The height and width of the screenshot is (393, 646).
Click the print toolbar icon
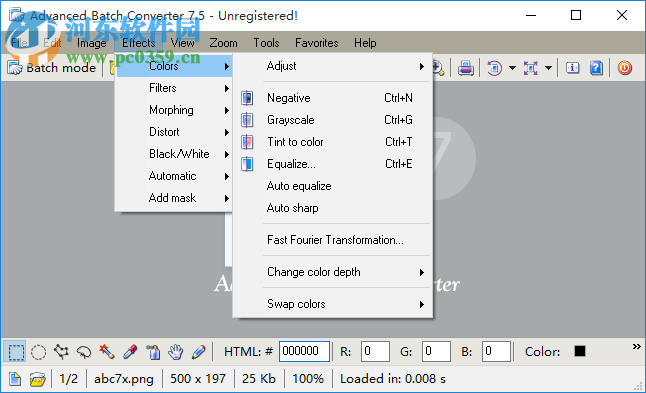click(x=466, y=68)
